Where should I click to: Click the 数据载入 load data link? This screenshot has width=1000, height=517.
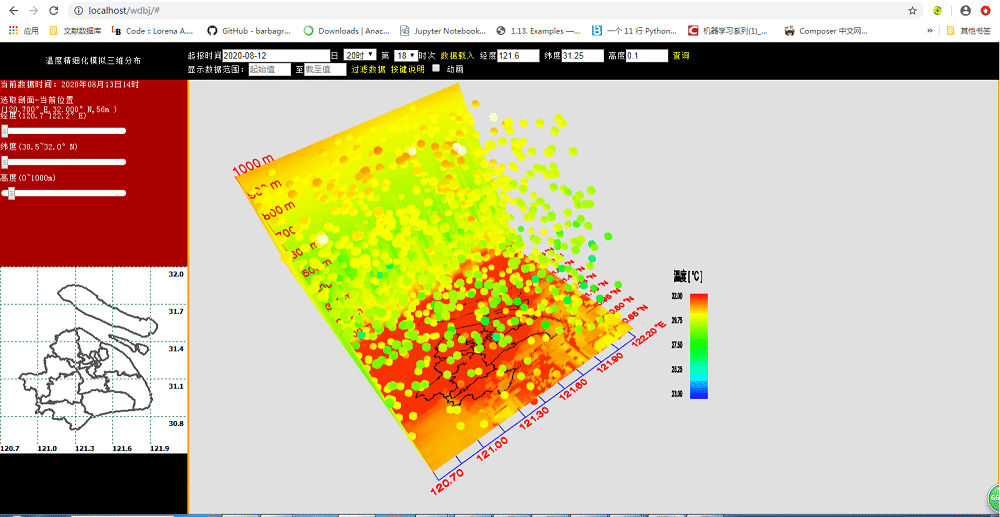pyautogui.click(x=457, y=56)
